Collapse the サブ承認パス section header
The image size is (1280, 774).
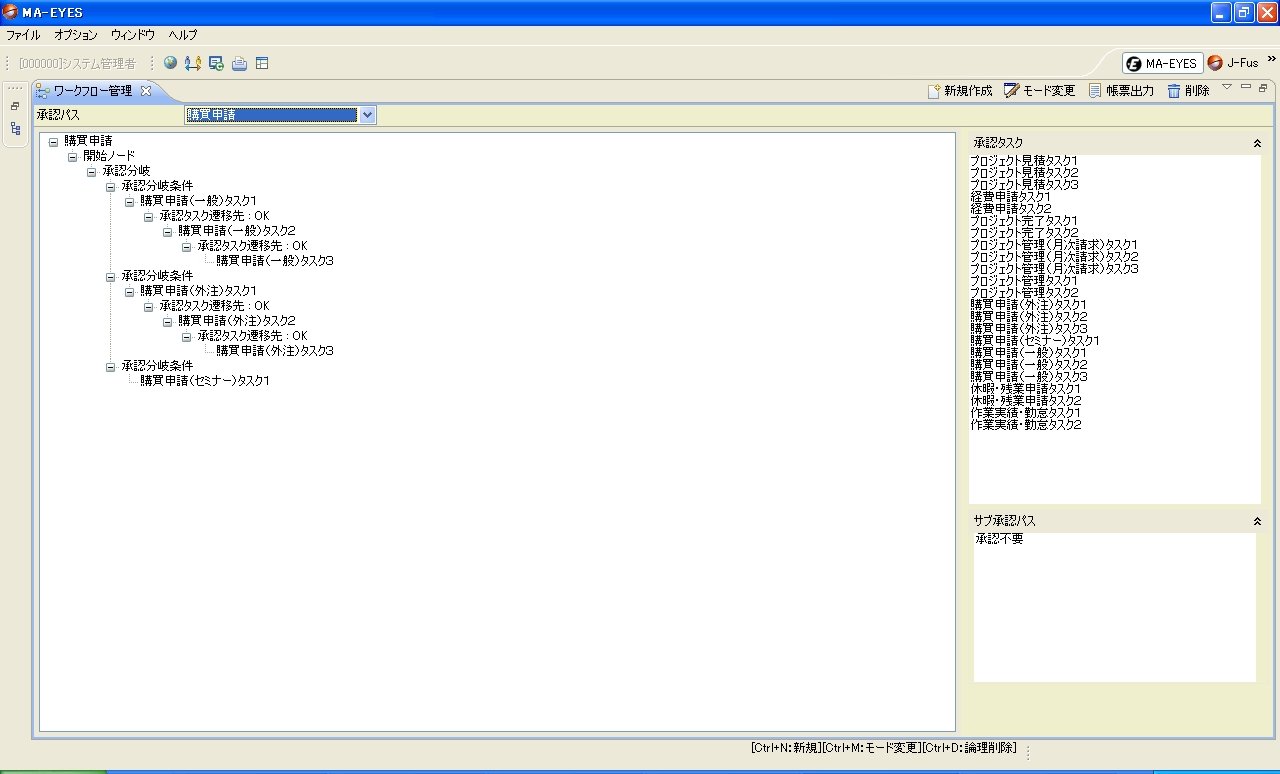[x=1257, y=521]
